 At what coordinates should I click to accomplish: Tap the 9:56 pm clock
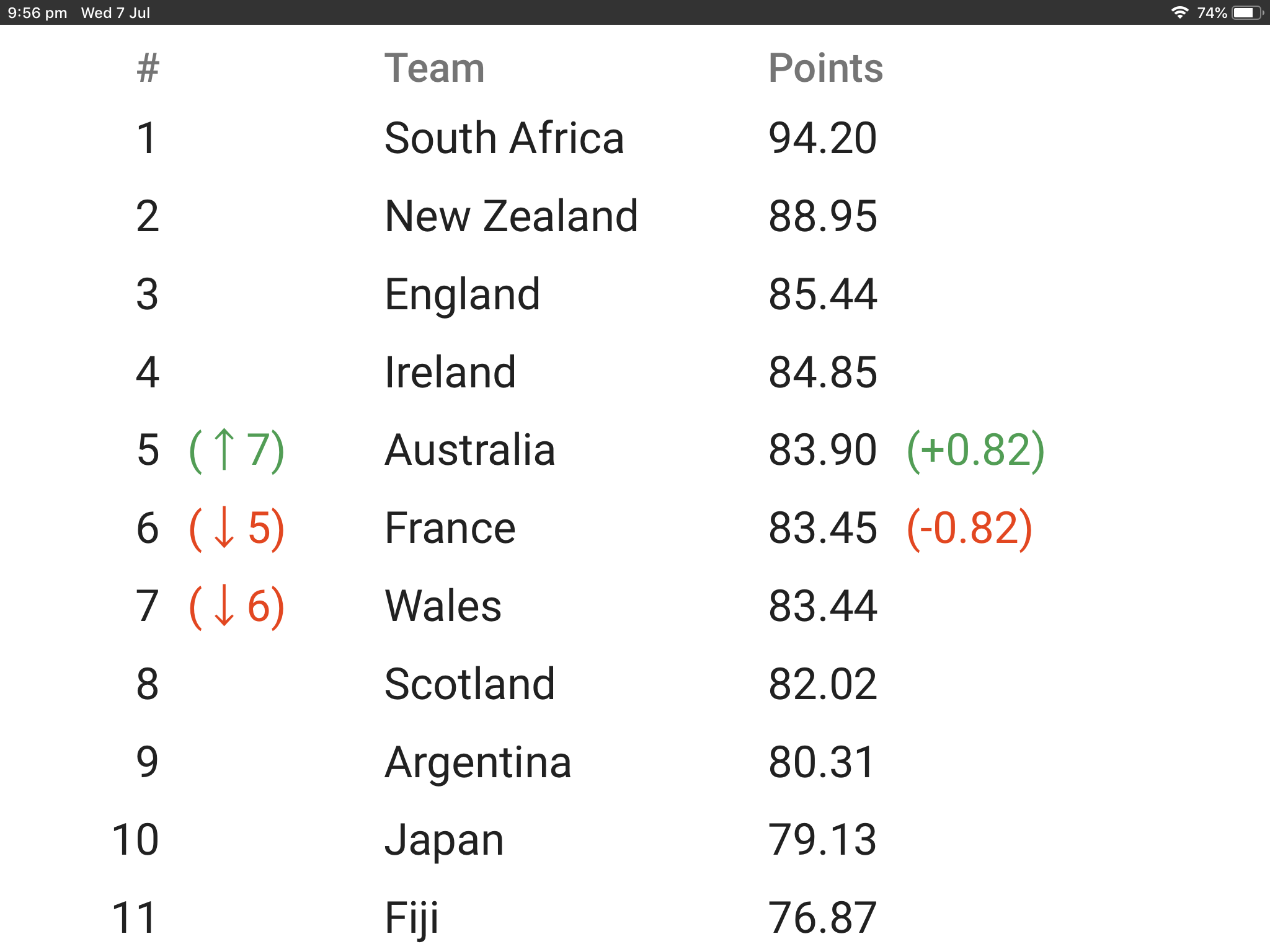pos(37,12)
